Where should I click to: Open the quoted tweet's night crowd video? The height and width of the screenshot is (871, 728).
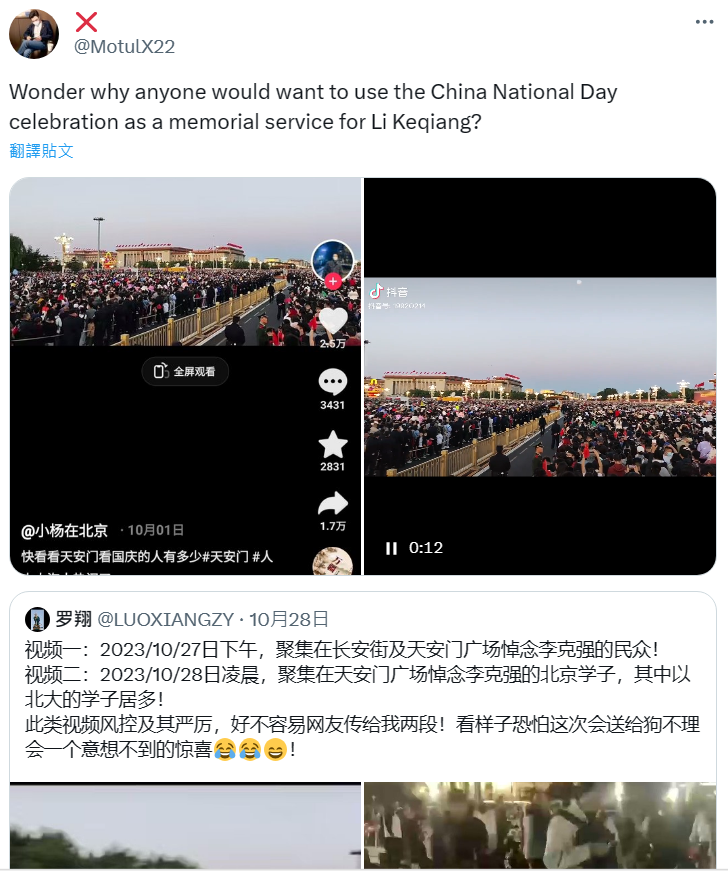(x=540, y=825)
